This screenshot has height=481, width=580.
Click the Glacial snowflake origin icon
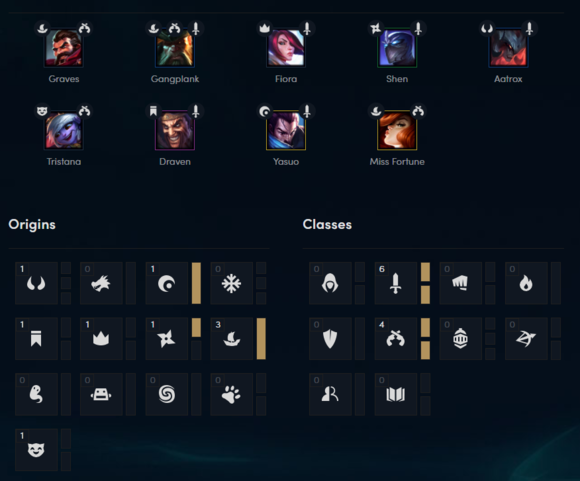[x=232, y=283]
